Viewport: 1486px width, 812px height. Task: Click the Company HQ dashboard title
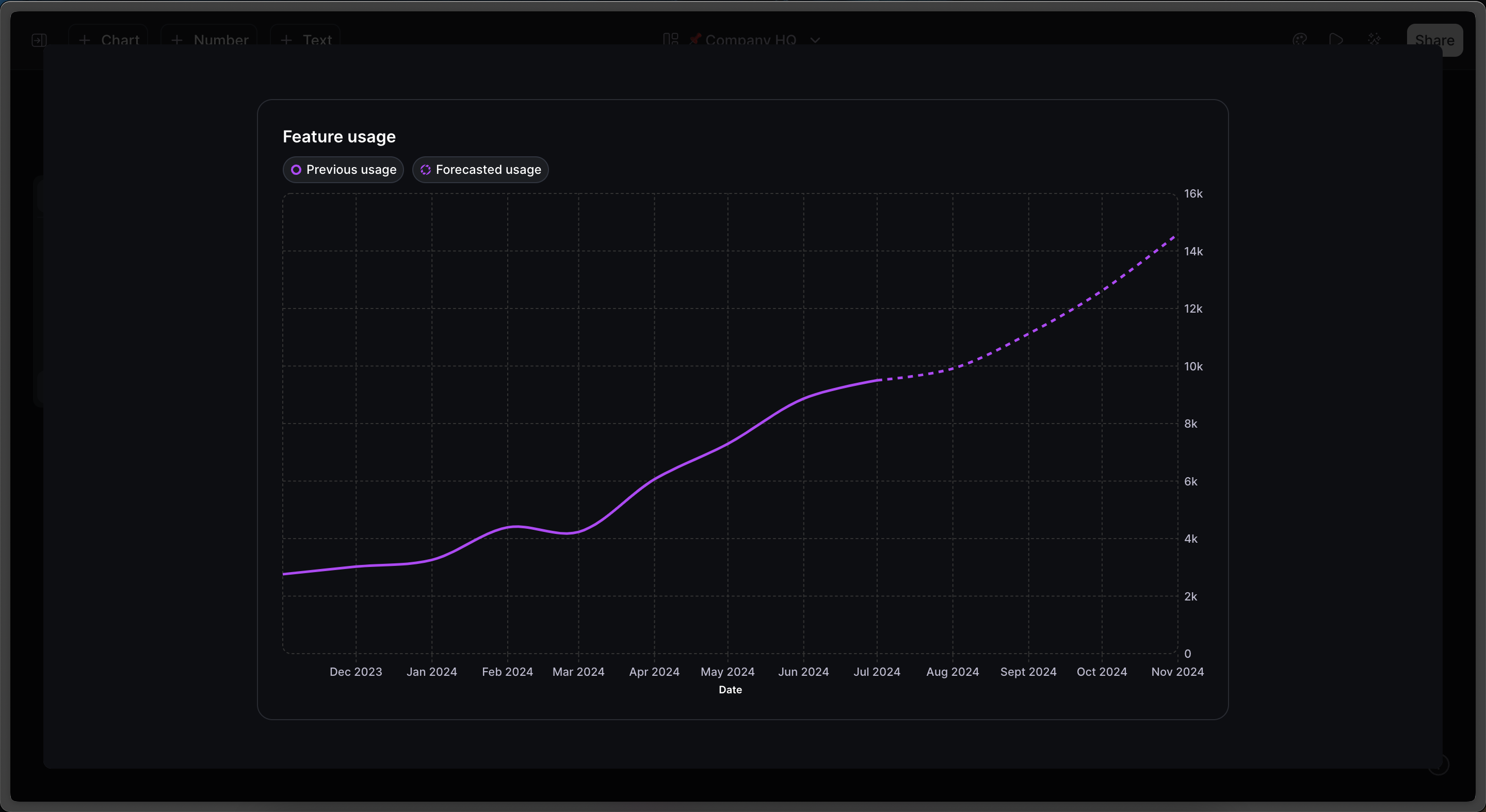point(750,40)
